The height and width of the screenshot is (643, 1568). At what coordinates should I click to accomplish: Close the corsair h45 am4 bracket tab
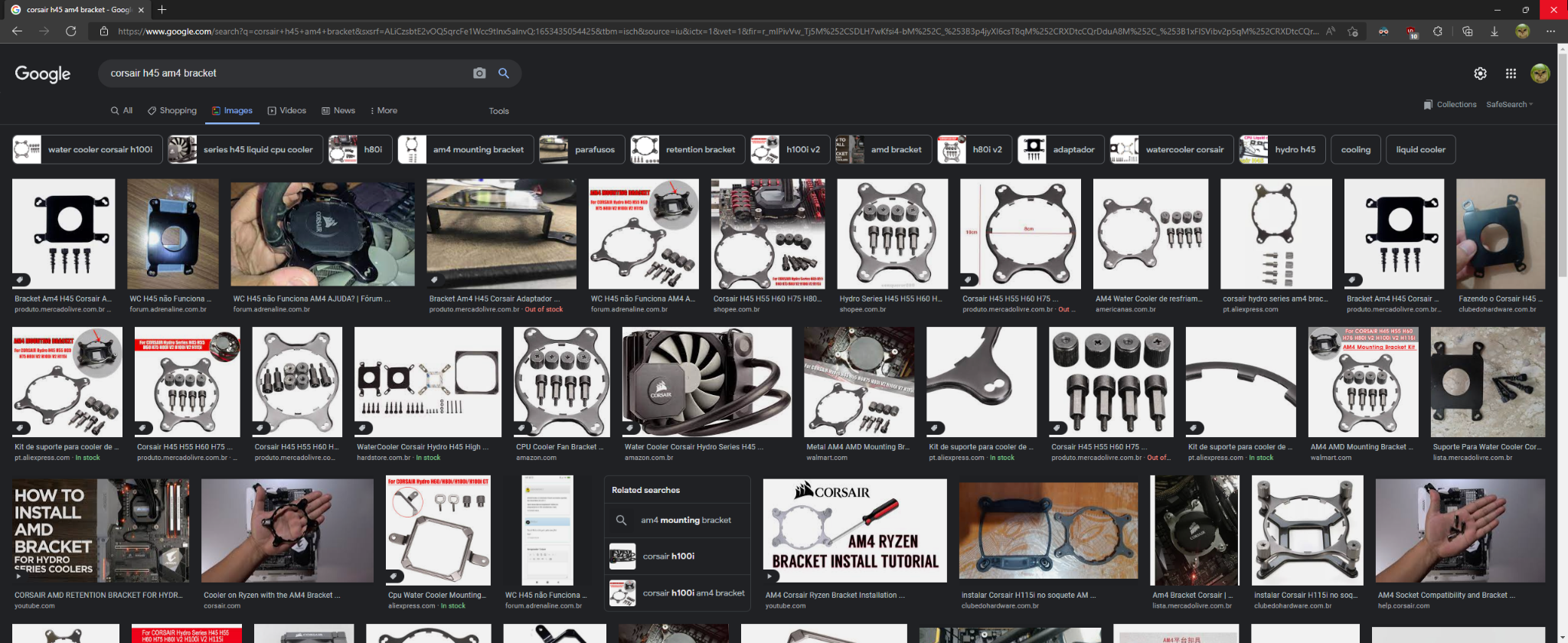(x=141, y=10)
